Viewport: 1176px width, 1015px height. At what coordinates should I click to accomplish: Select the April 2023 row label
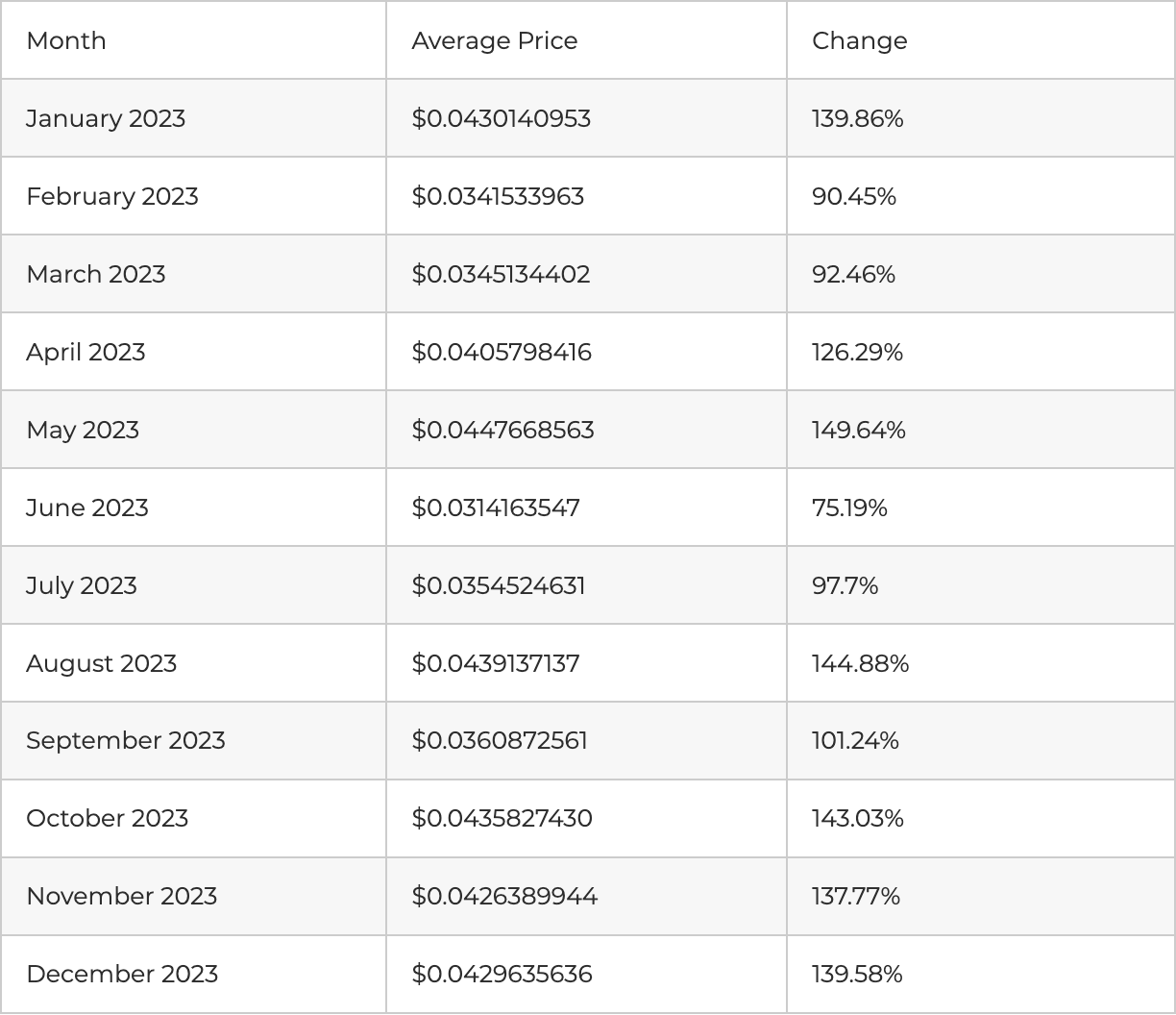tap(86, 352)
